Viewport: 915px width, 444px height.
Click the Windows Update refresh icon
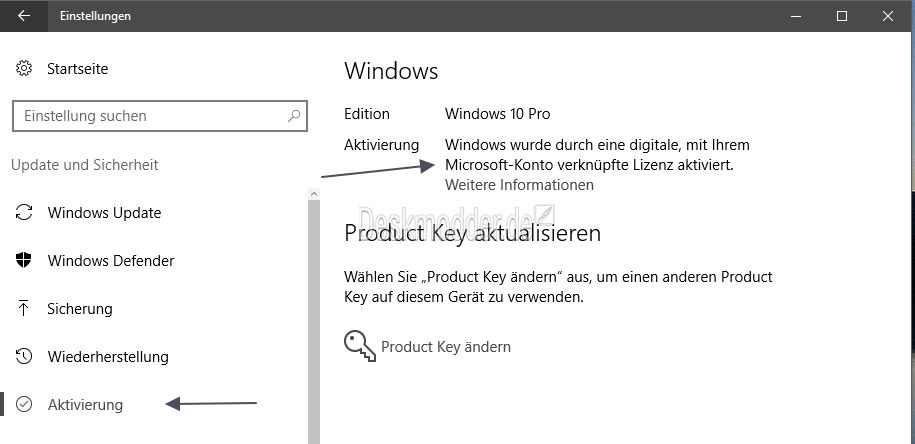point(24,212)
